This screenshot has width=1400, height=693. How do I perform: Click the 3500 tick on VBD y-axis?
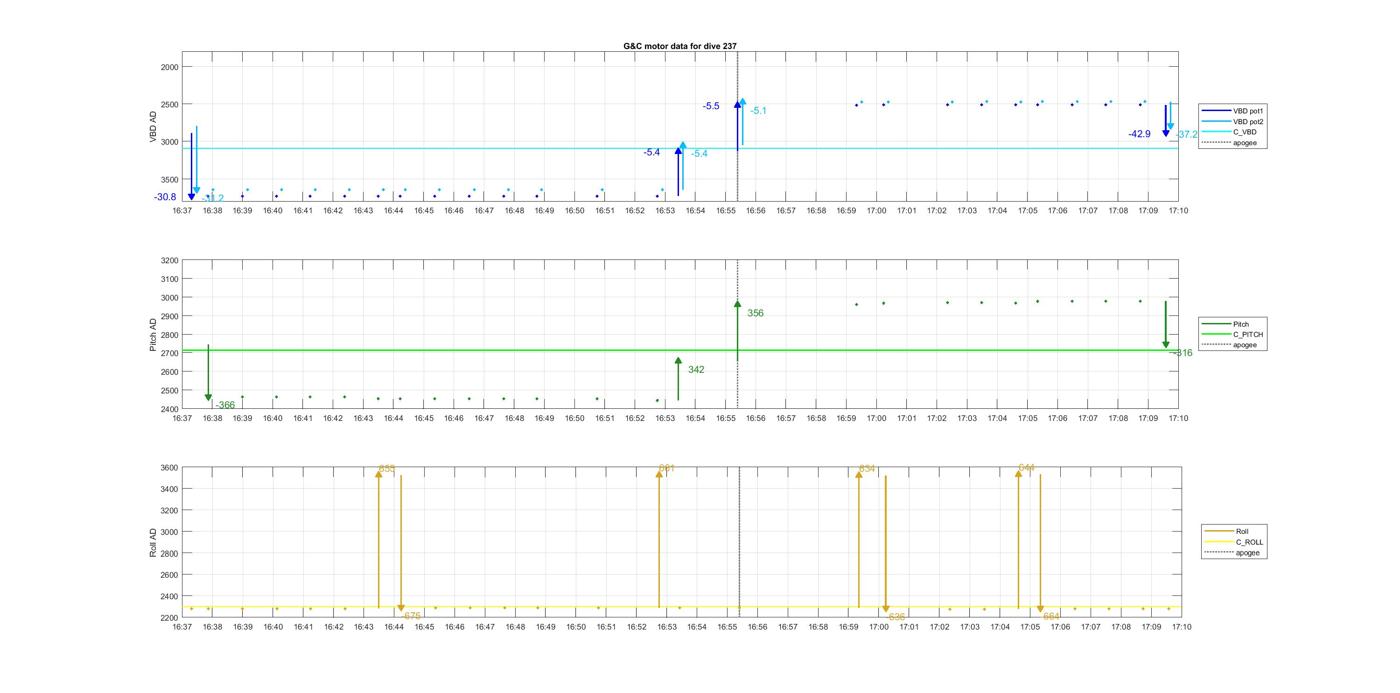pyautogui.click(x=169, y=179)
